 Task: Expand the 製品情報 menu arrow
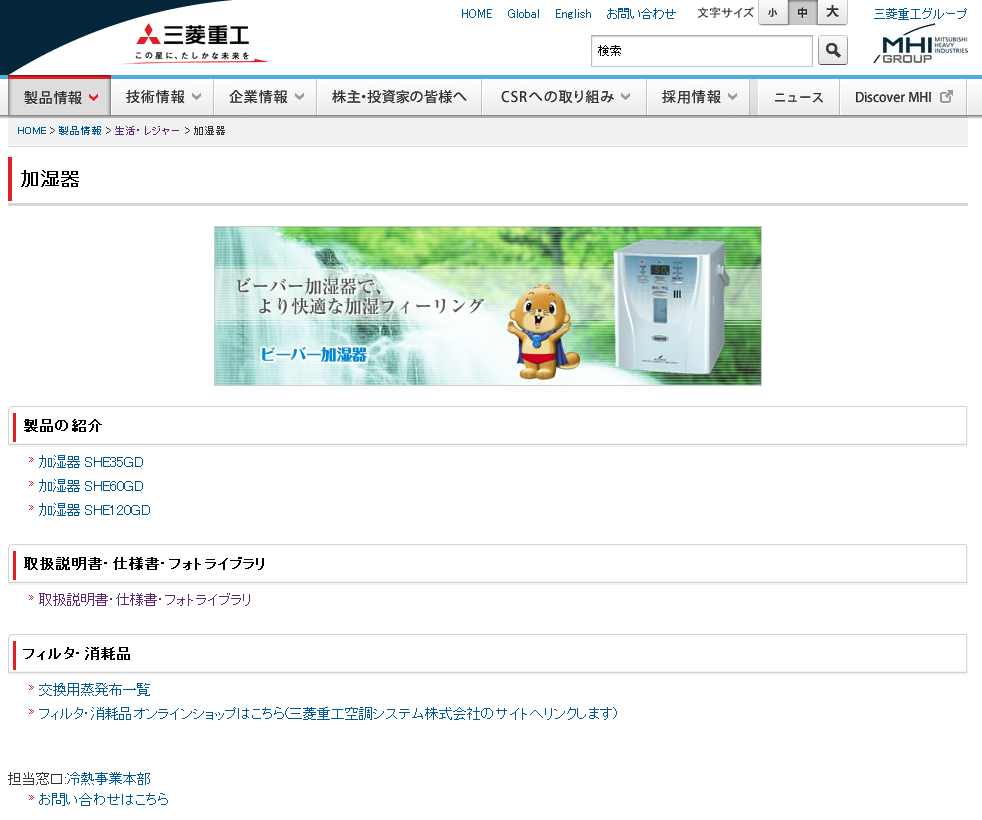click(x=94, y=97)
